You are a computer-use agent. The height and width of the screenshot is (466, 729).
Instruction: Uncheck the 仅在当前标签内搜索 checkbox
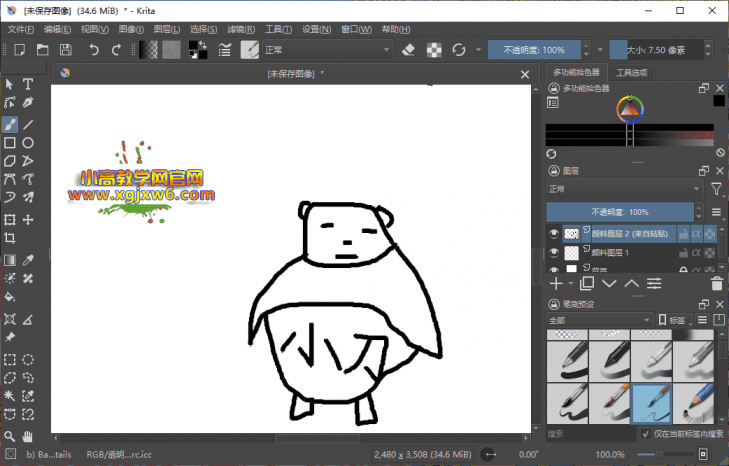pyautogui.click(x=645, y=434)
